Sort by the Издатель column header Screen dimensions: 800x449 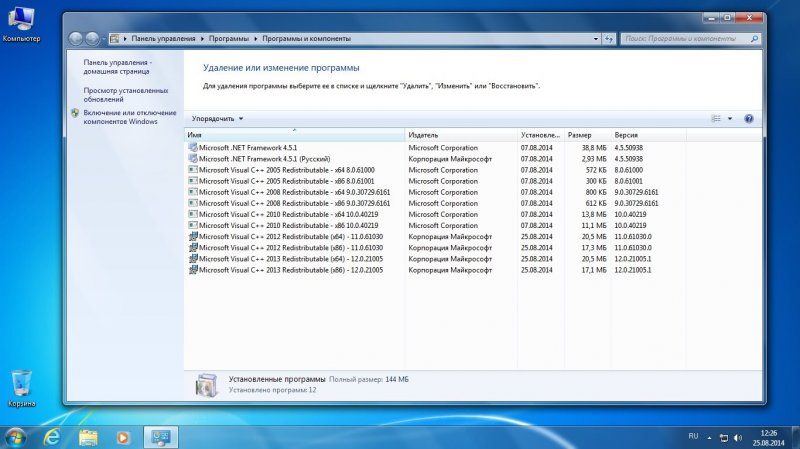click(x=461, y=135)
